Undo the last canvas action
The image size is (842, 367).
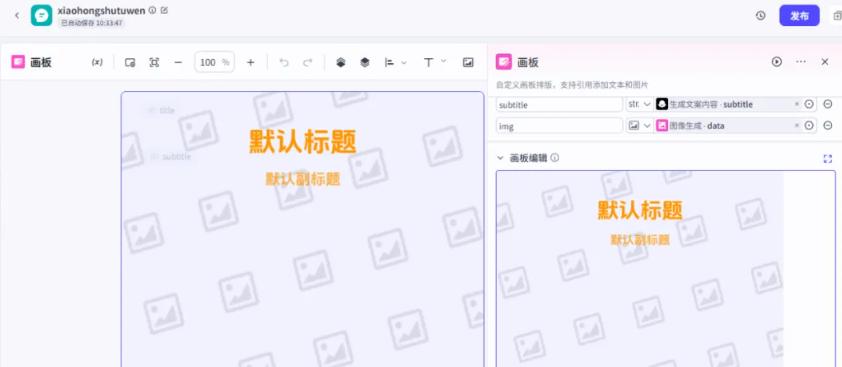pyautogui.click(x=284, y=62)
